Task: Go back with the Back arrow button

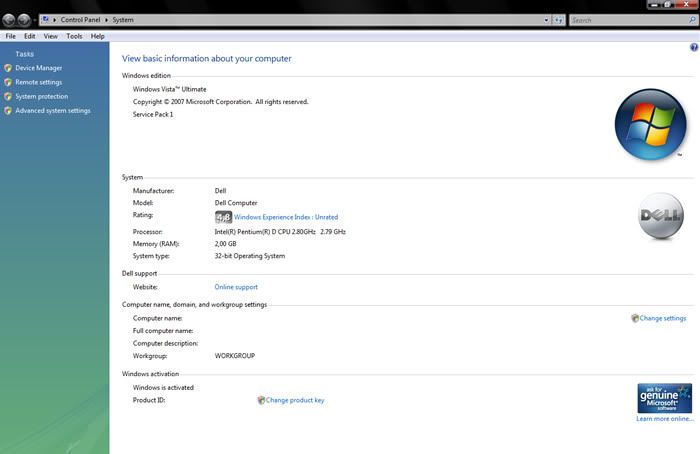Action: tap(8, 20)
